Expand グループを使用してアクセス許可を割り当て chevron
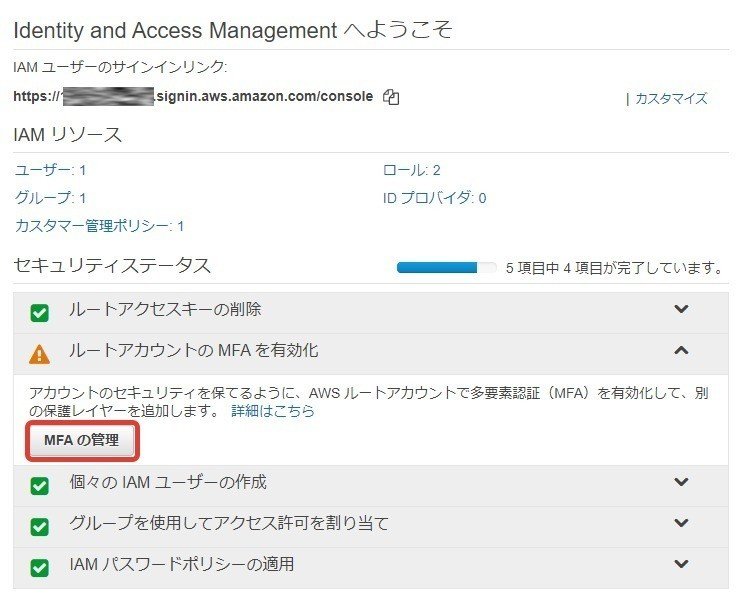 (x=681, y=523)
